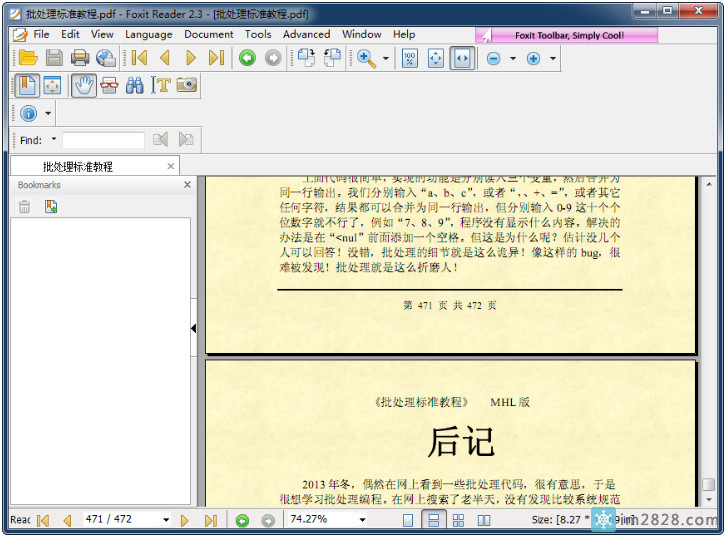The image size is (726, 537).
Task: Click the Open file folder icon
Action: pos(27,59)
